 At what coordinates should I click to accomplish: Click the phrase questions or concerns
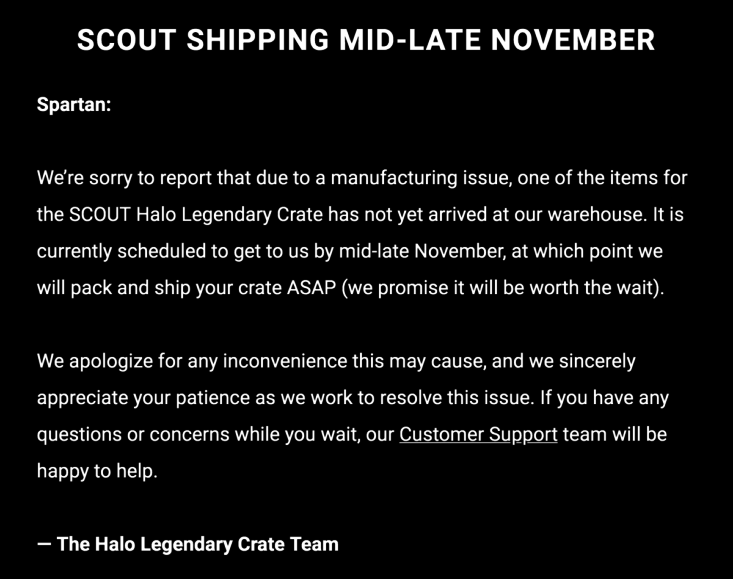click(133, 435)
